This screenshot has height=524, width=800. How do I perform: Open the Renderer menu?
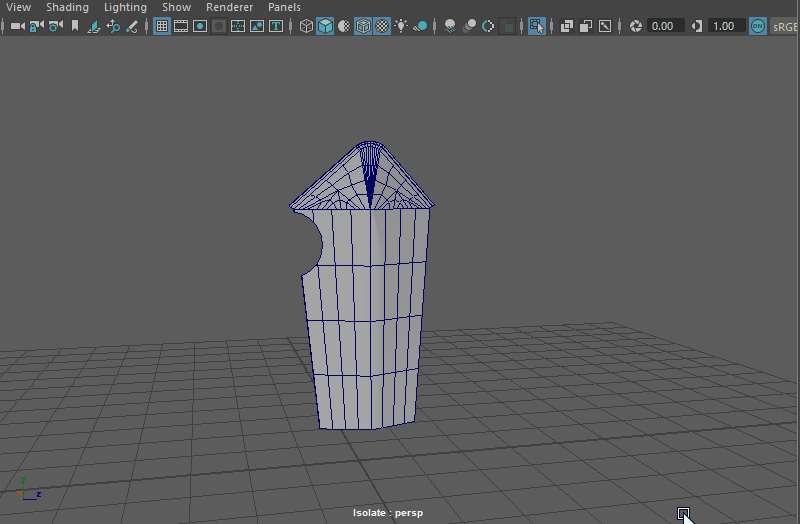(x=229, y=7)
